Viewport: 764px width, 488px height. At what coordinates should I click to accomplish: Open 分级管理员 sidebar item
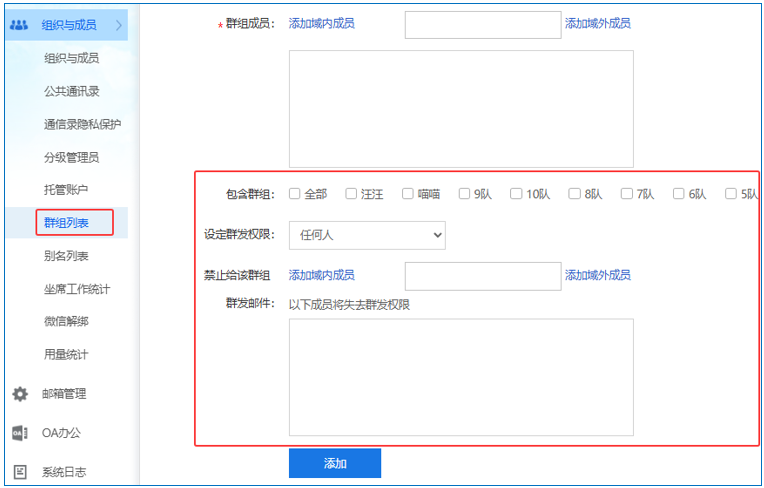pos(71,157)
